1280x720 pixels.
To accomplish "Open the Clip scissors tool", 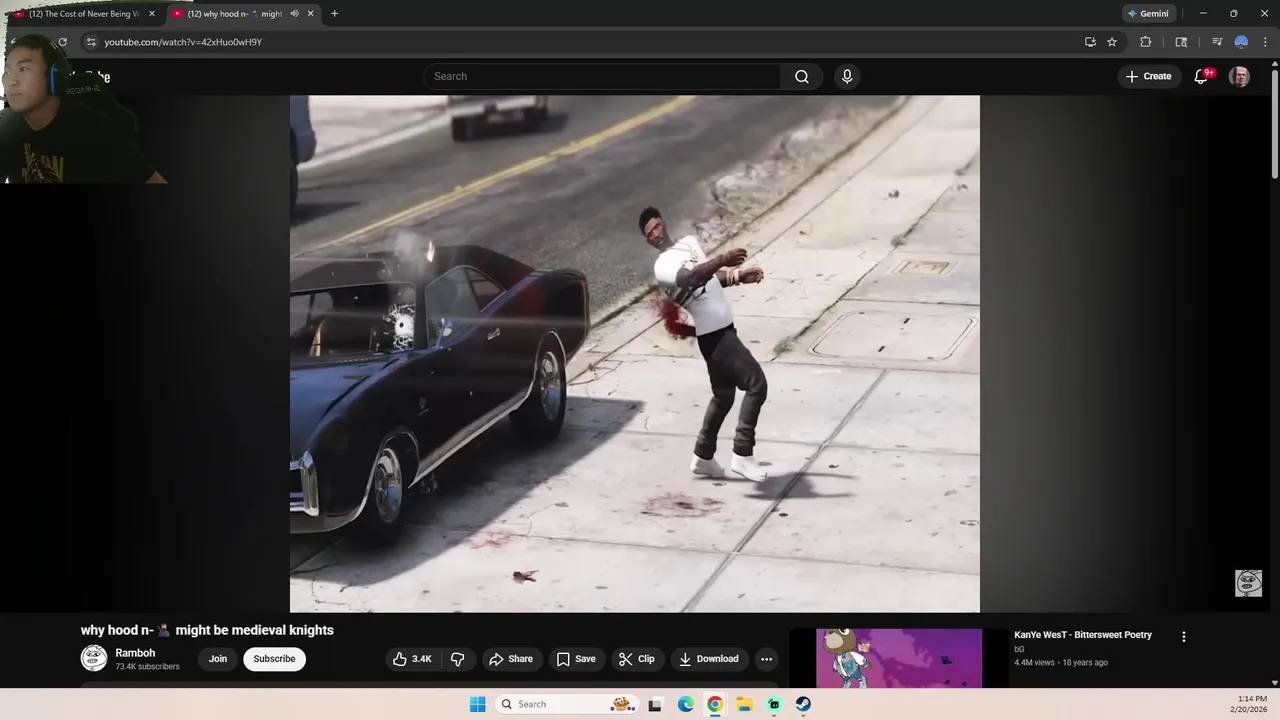I will [636, 659].
